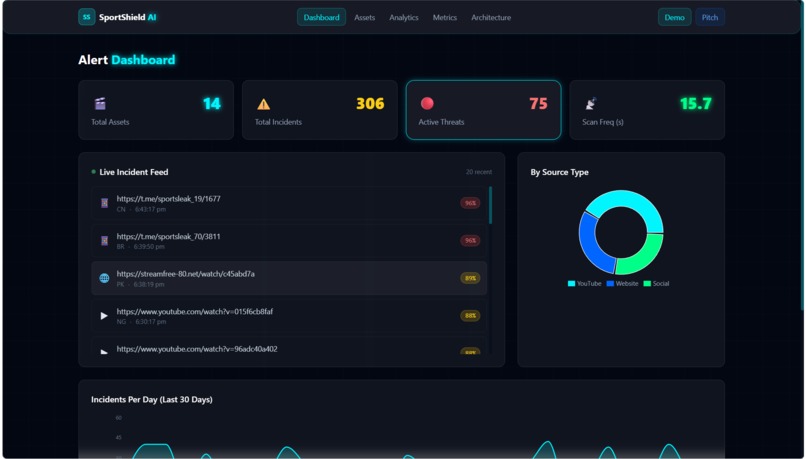Click the SportShield AI brand name
806x459 pixels.
click(127, 17)
